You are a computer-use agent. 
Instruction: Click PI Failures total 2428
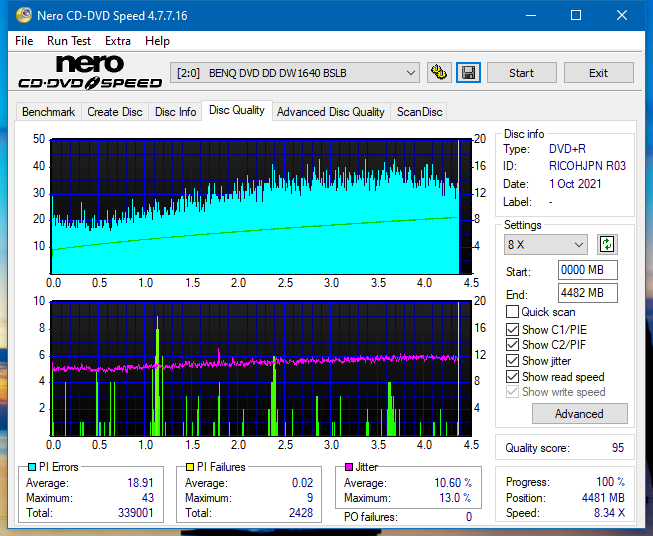[301, 513]
